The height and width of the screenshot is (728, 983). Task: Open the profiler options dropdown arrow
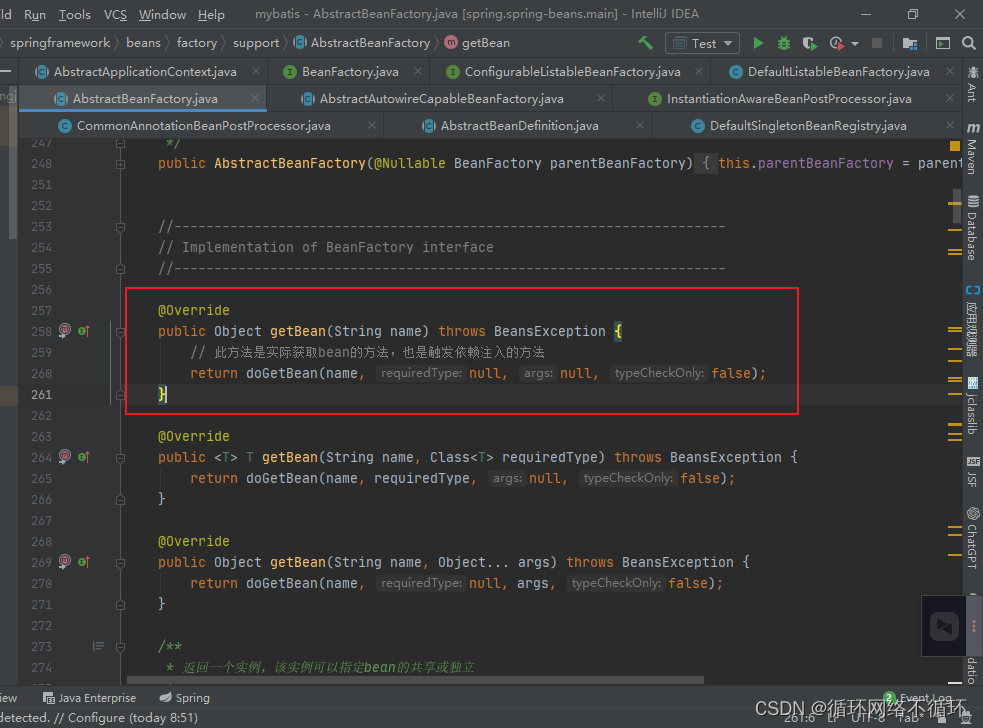click(855, 44)
